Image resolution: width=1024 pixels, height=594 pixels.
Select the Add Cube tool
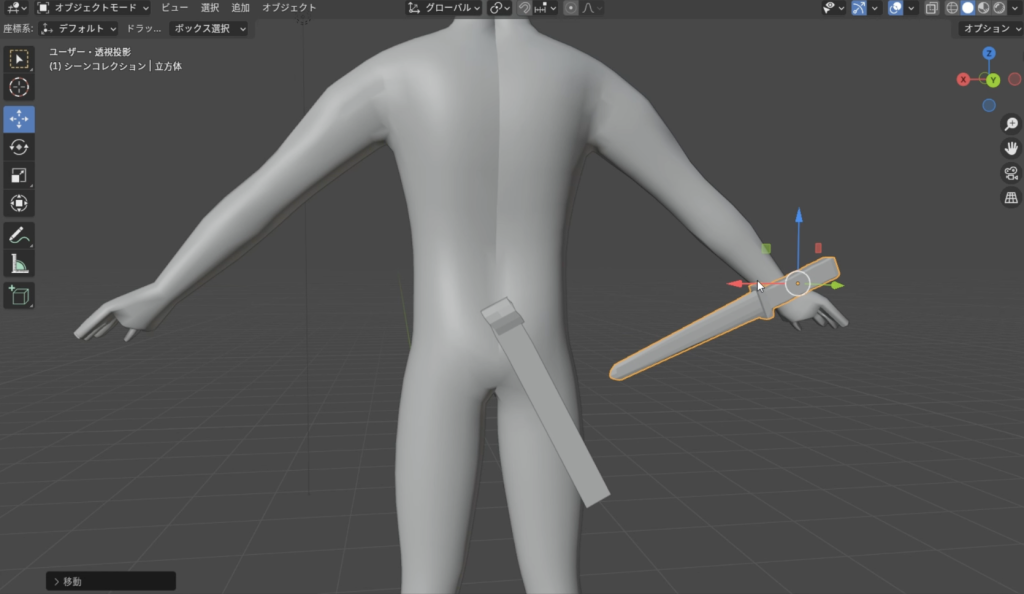click(19, 296)
